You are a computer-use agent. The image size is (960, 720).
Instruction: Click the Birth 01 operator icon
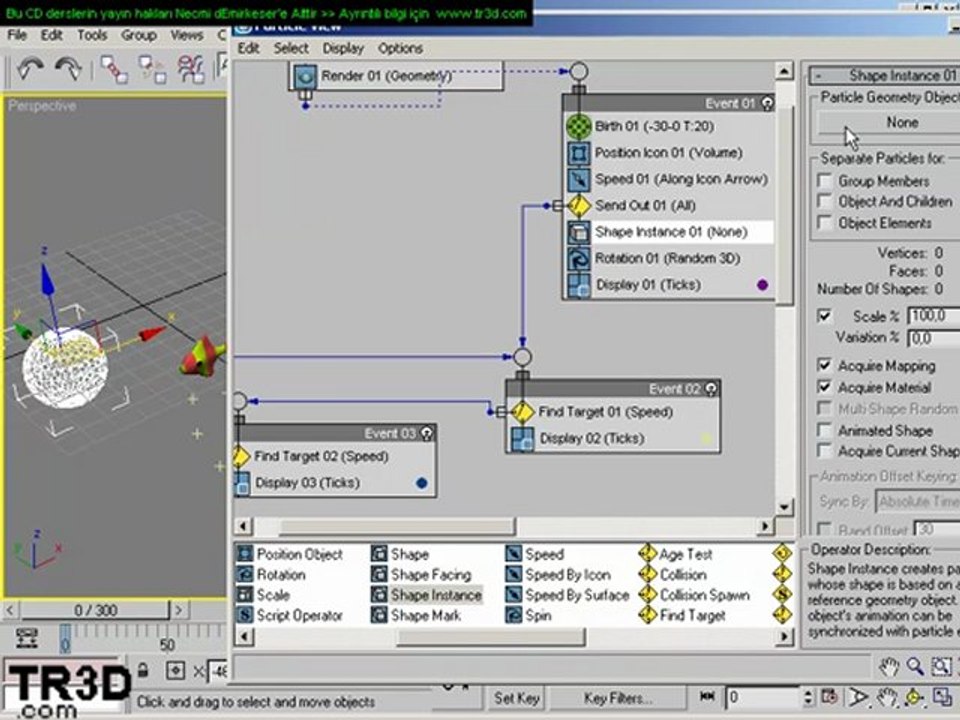point(578,126)
